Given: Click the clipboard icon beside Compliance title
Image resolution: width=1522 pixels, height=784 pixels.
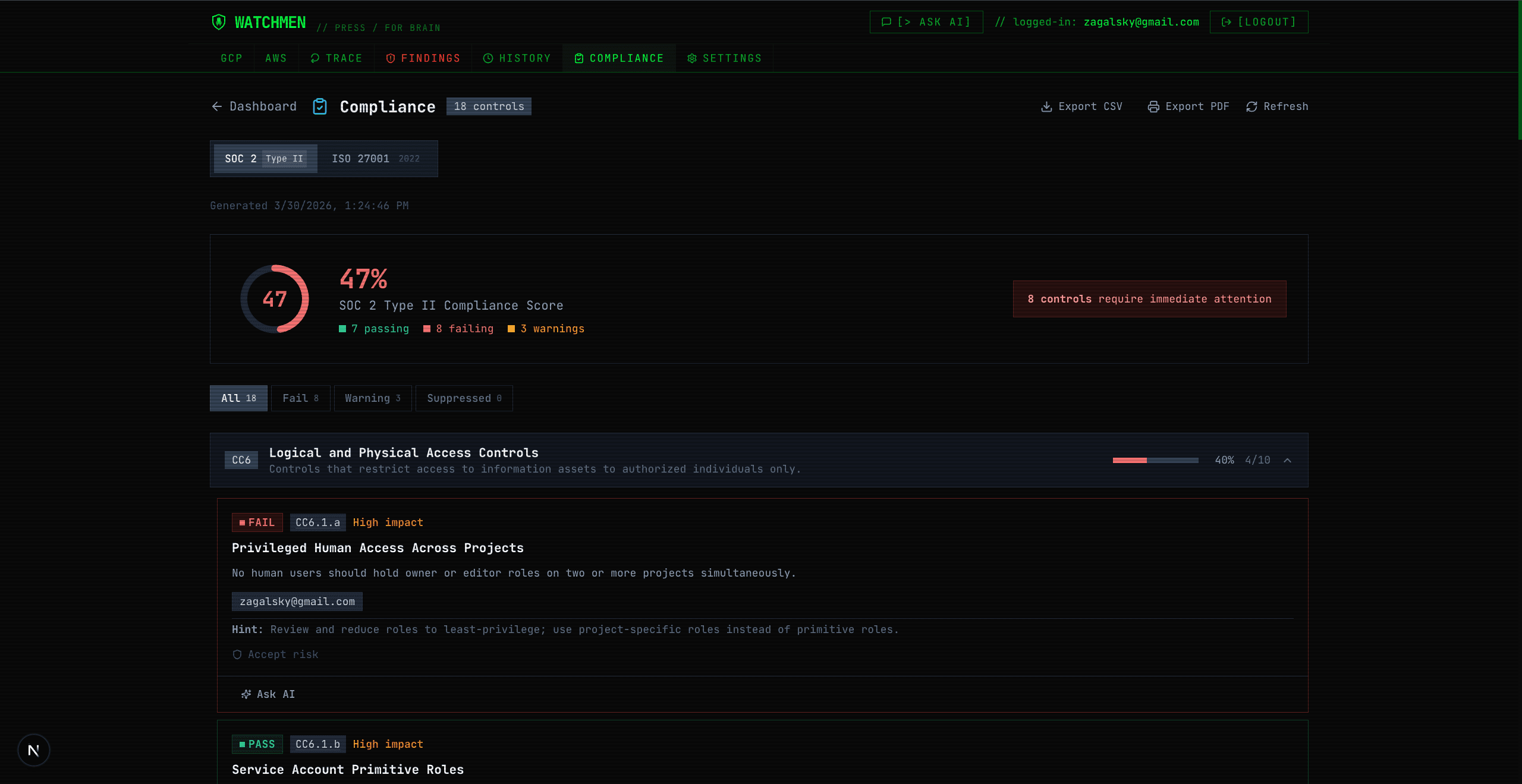Looking at the screenshot, I should click(x=320, y=106).
